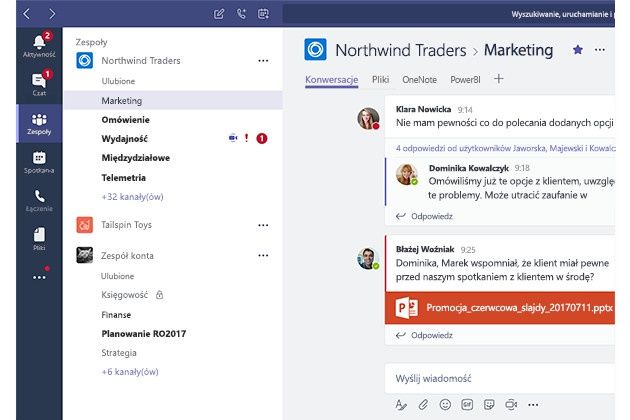Open the Czat section in sidebar
Image resolution: width=630 pixels, height=420 pixels.
coord(39,84)
